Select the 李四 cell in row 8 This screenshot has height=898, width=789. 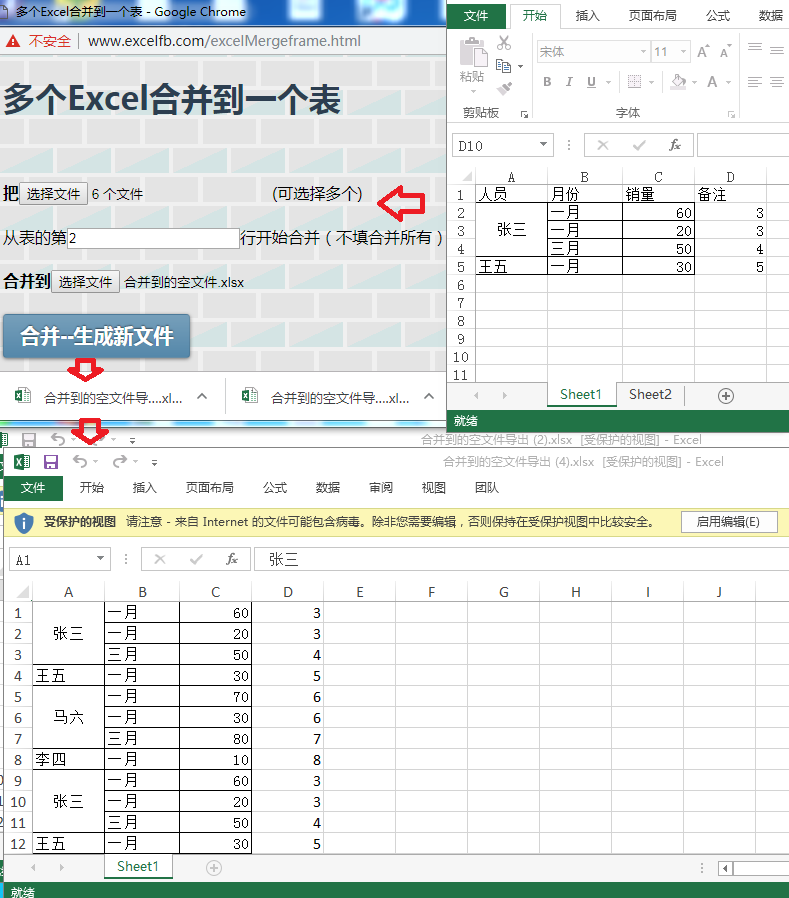pos(69,759)
